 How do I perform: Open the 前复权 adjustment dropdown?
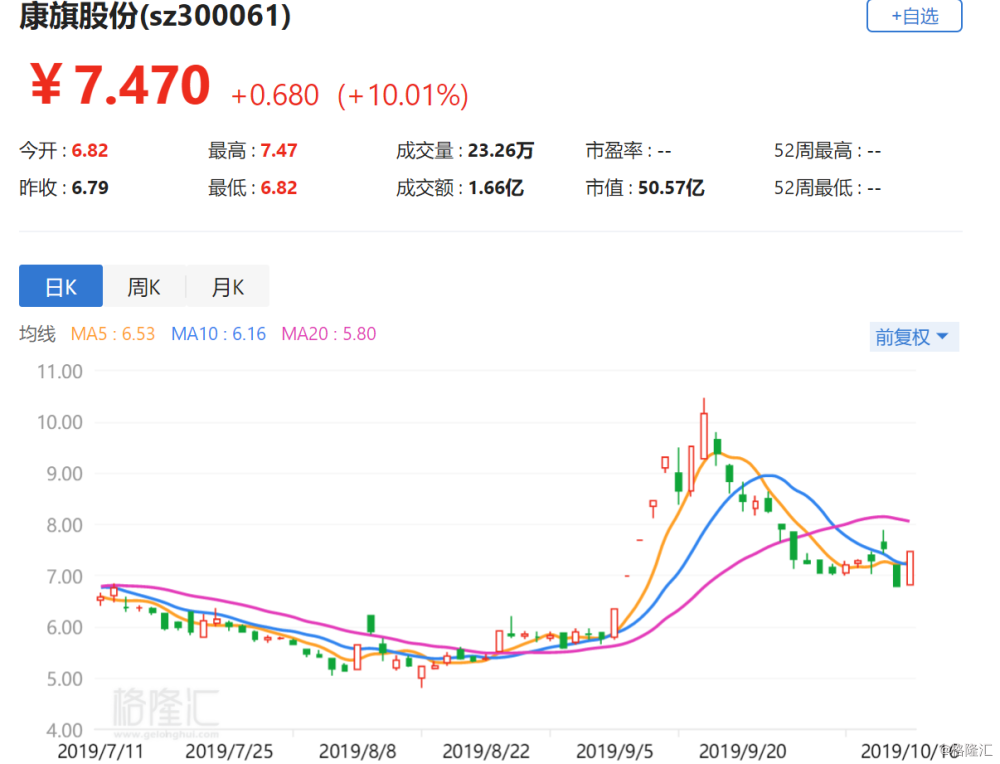tap(914, 337)
